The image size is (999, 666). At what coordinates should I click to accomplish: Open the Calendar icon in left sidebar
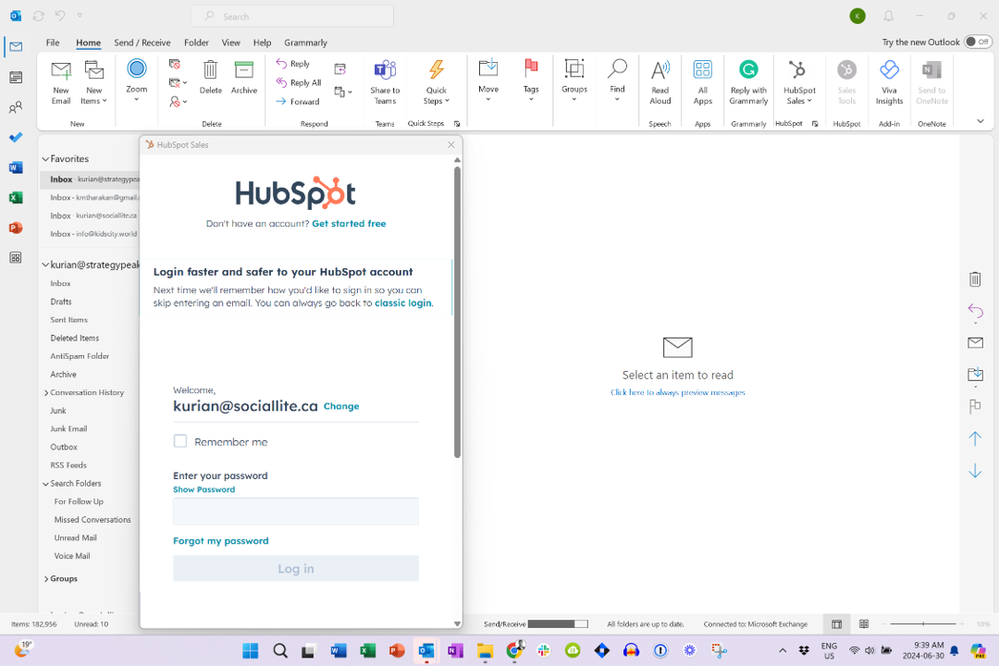tap(16, 77)
